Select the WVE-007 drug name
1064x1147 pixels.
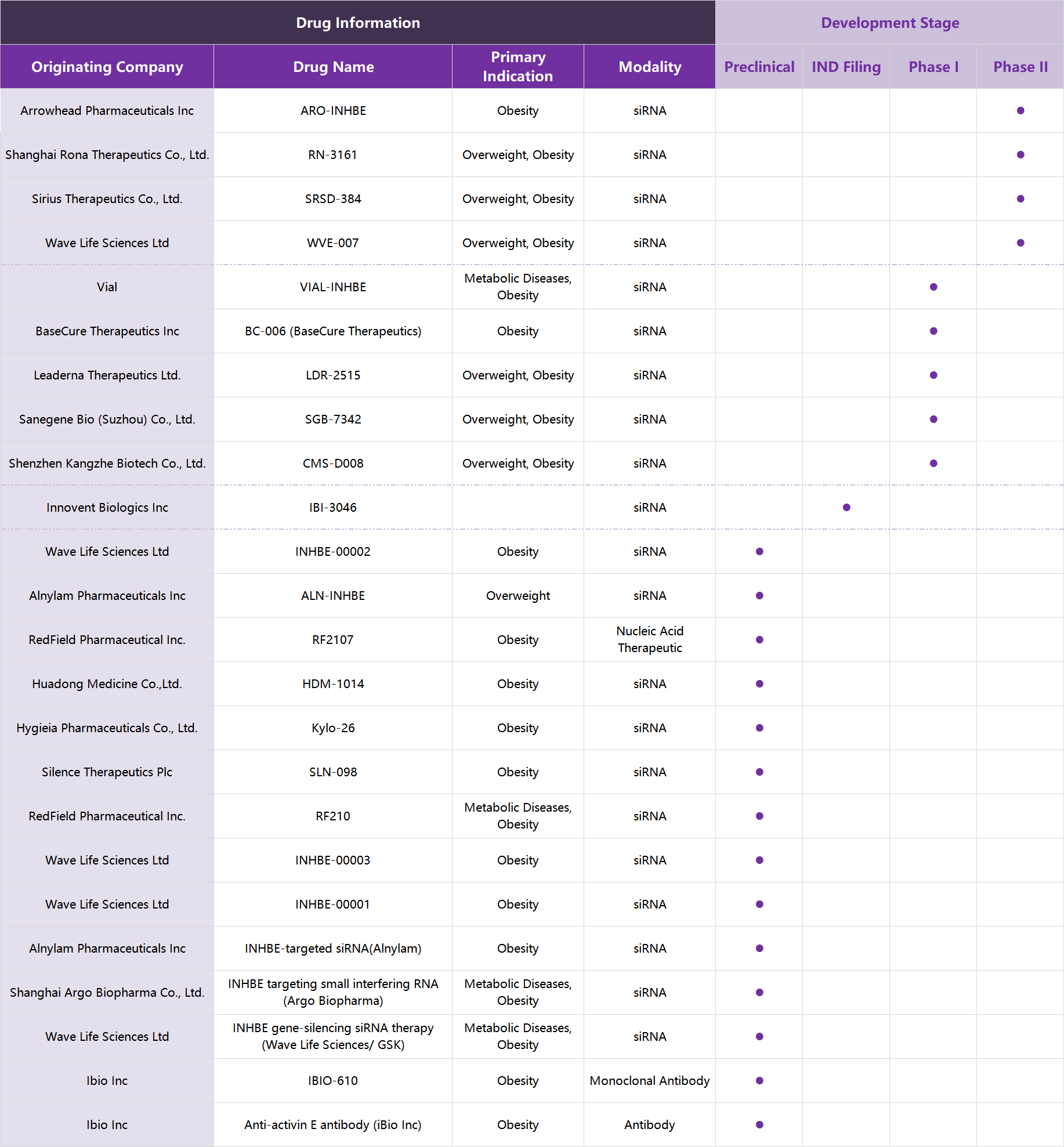point(333,243)
